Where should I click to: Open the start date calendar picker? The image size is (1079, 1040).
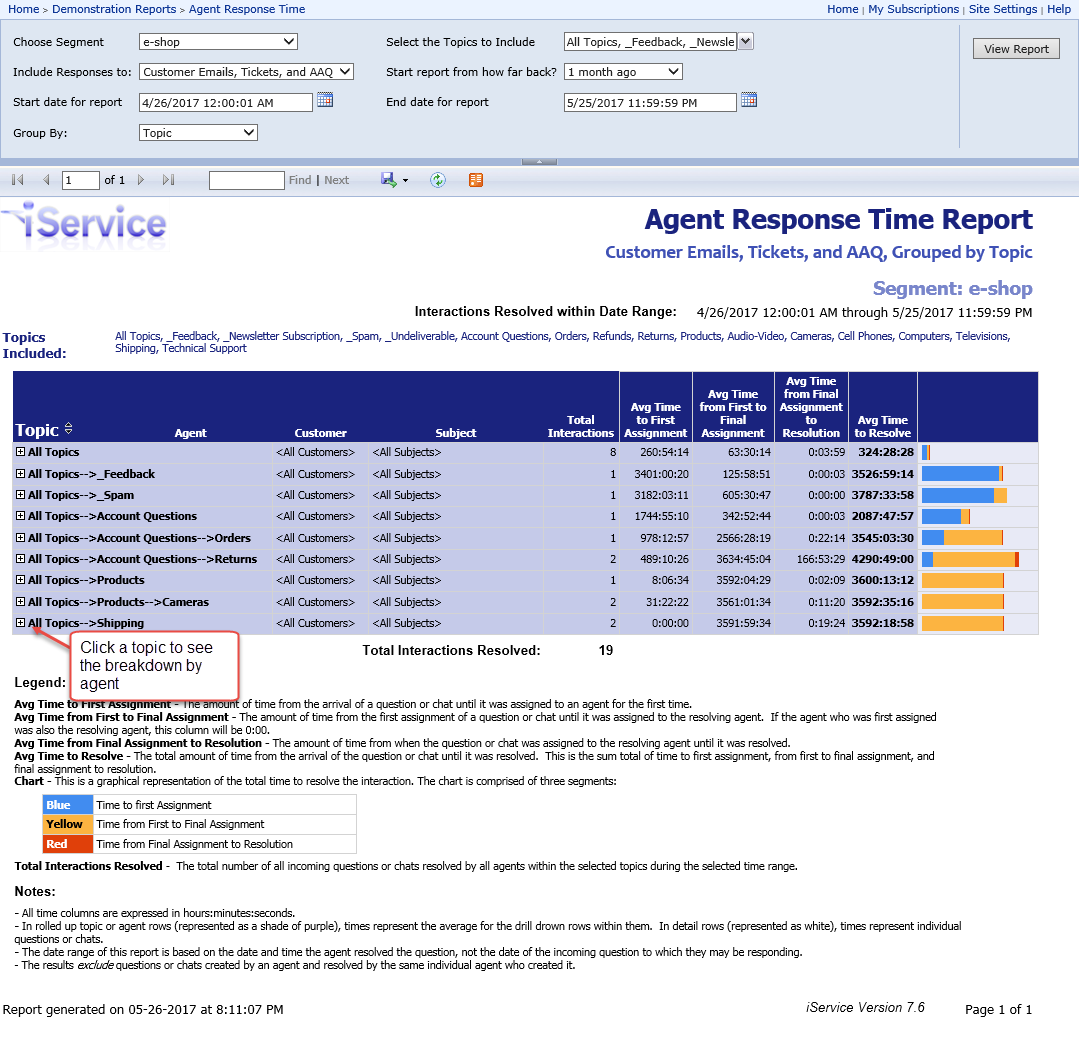pos(325,100)
